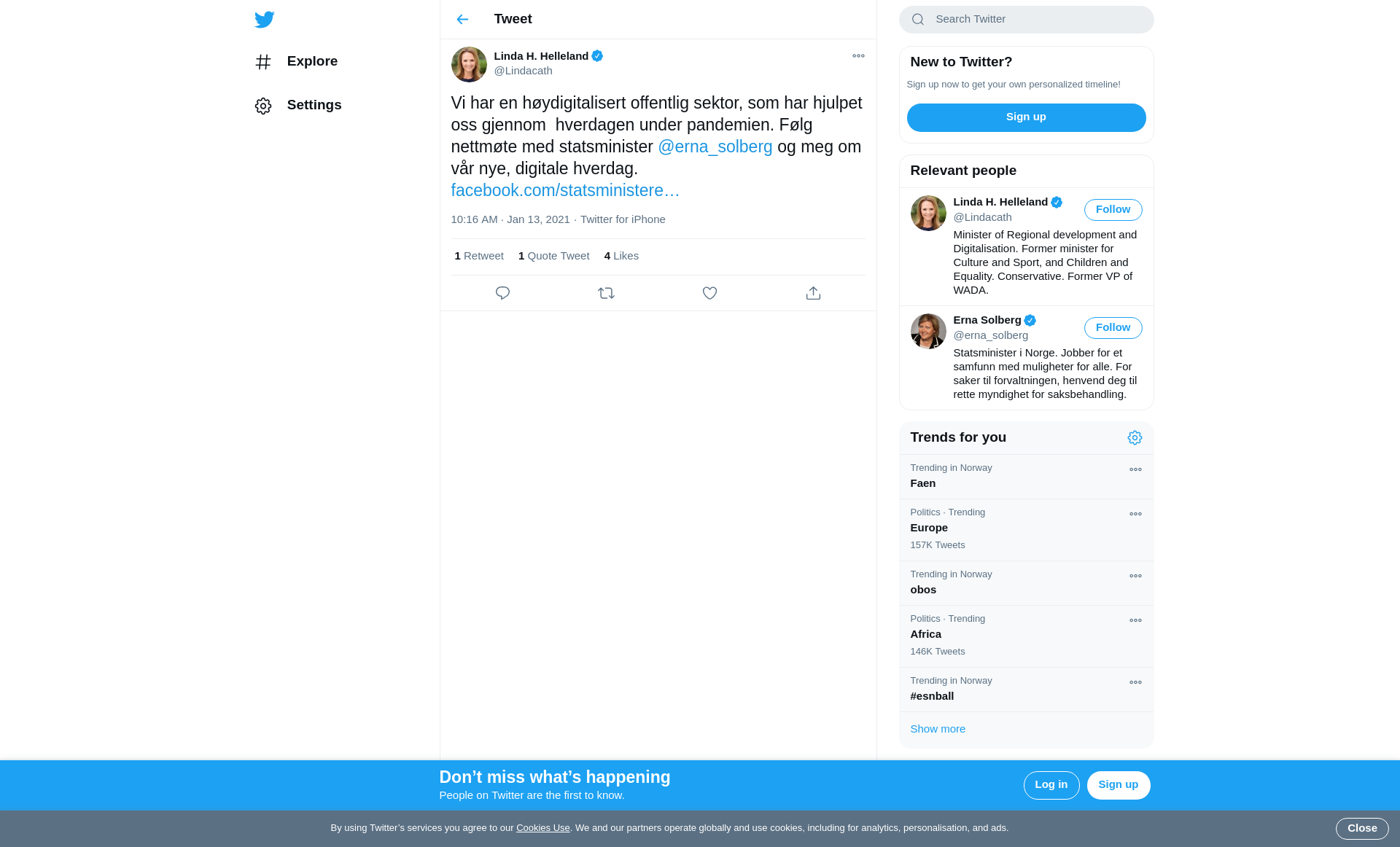Click the retweet icon
This screenshot has width=1400, height=847.
point(606,293)
